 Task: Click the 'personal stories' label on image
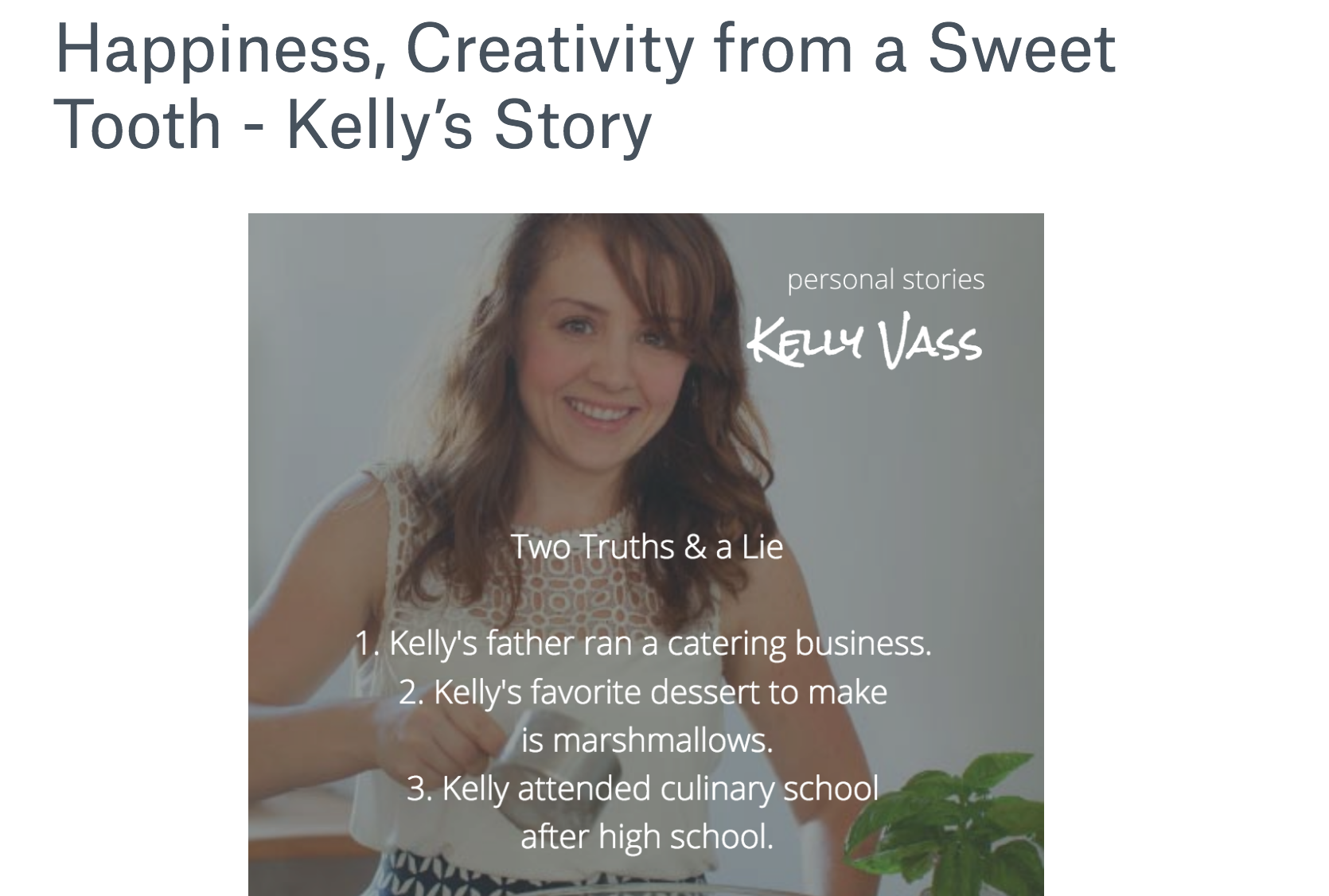pos(886,279)
